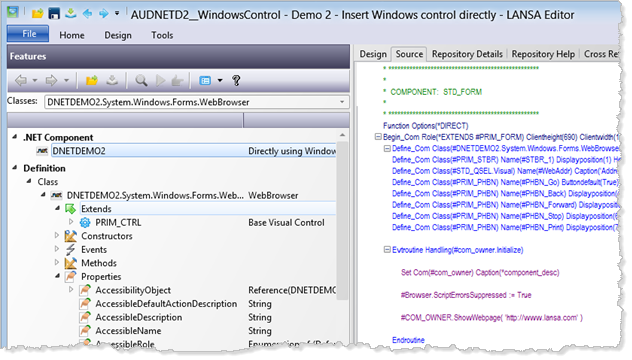Viewport: 632px width, 360px height.
Task: Click the folder icon in Features toolbar
Action: point(92,80)
